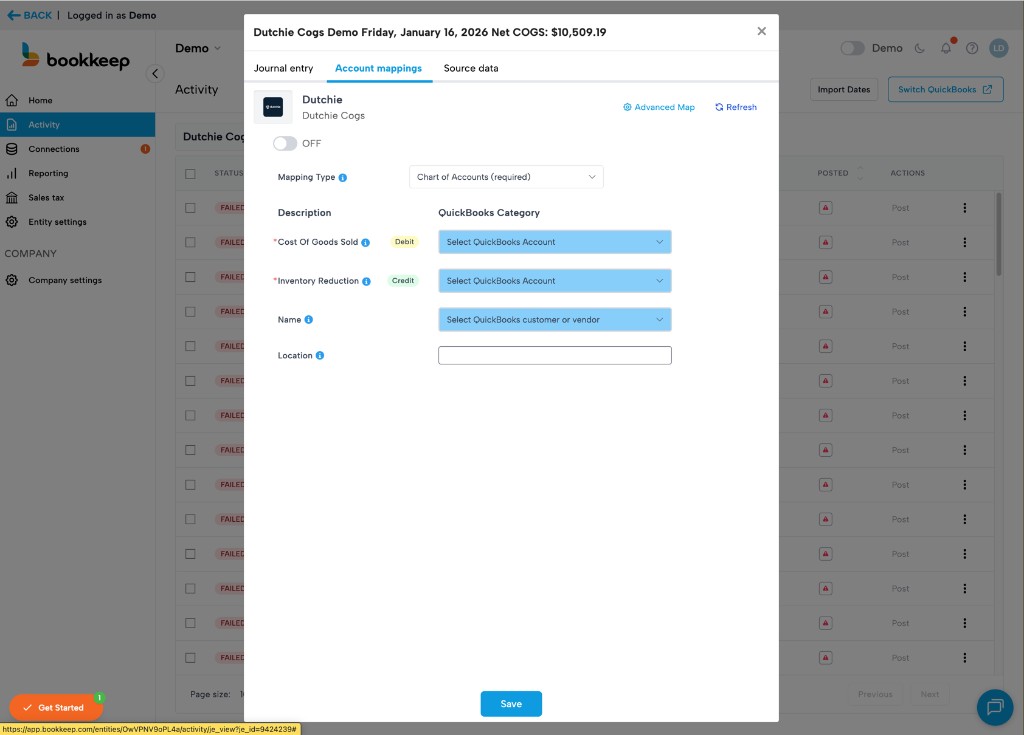Screen dimensions: 1024x735
Task: Open the Select QuickBooks customer or vendor dropdown
Action: coord(554,319)
